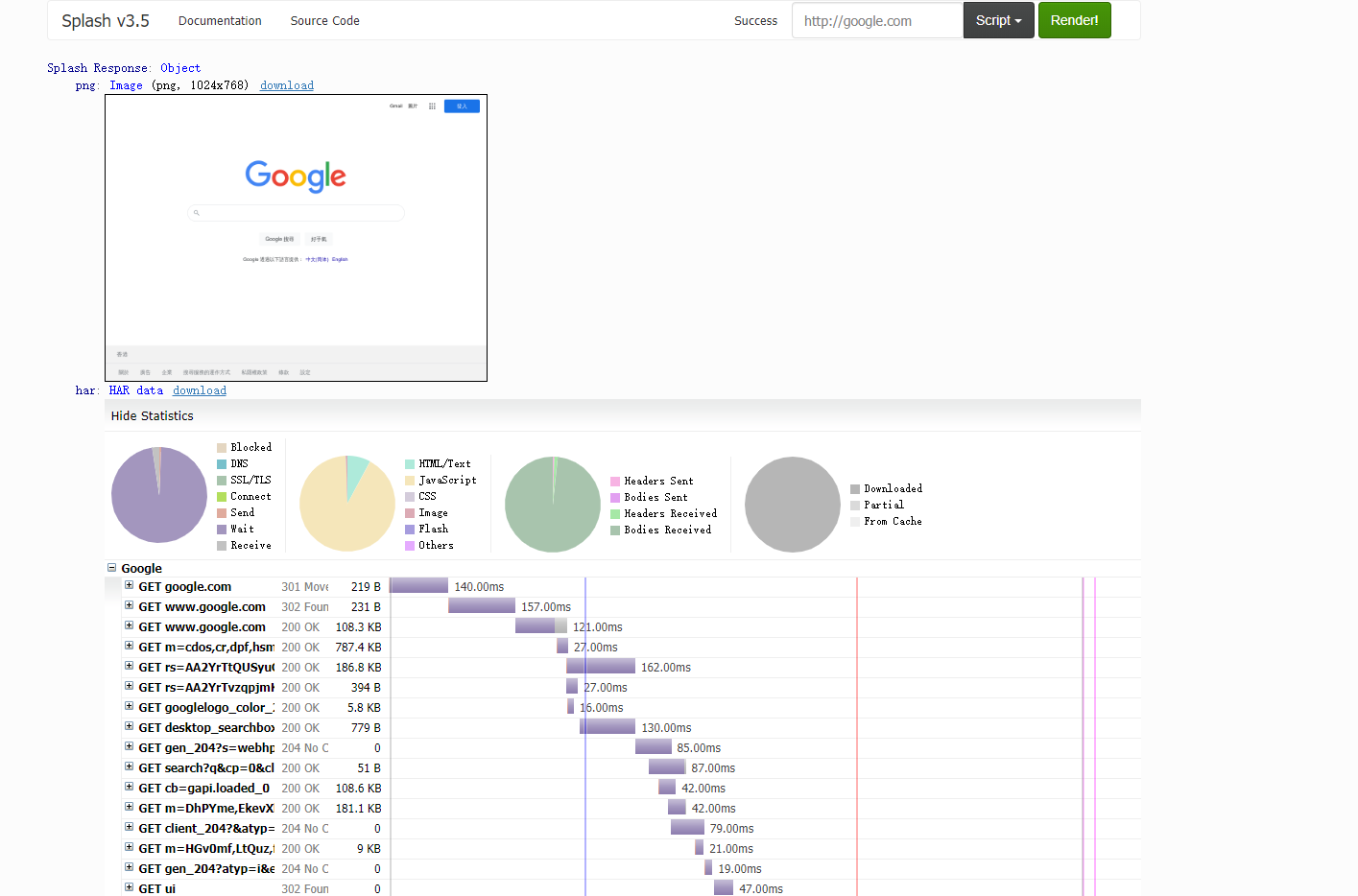Open the Documentation menu item
The height and width of the screenshot is (896, 1358).
pyautogui.click(x=220, y=20)
